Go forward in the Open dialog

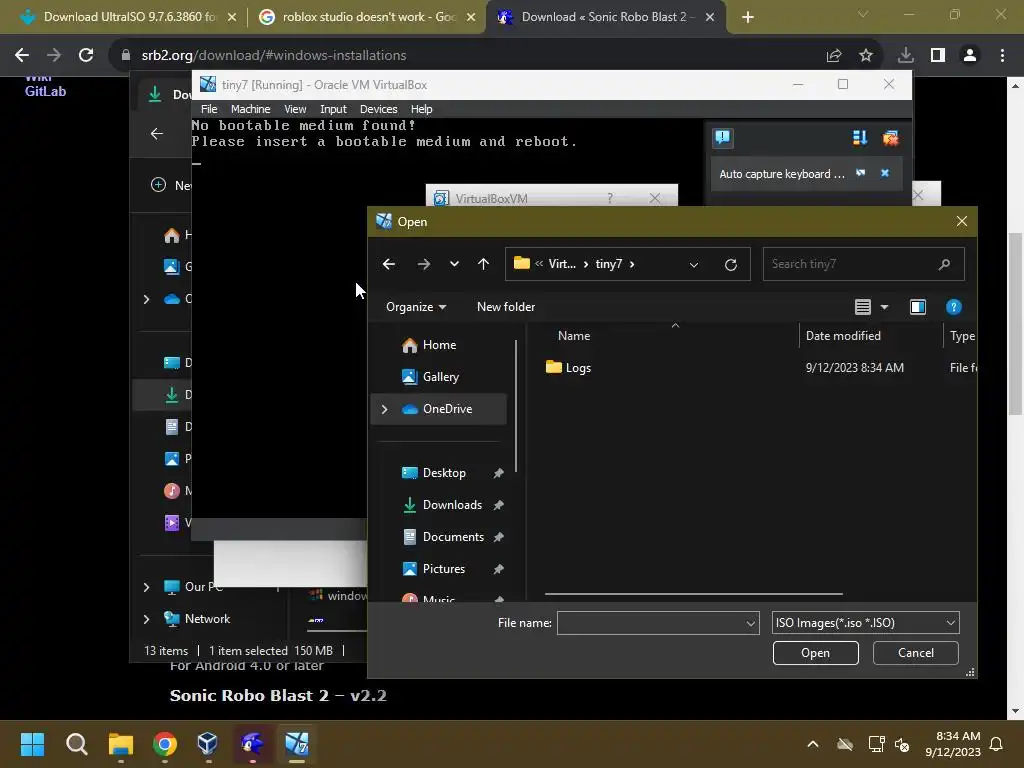(x=423, y=264)
